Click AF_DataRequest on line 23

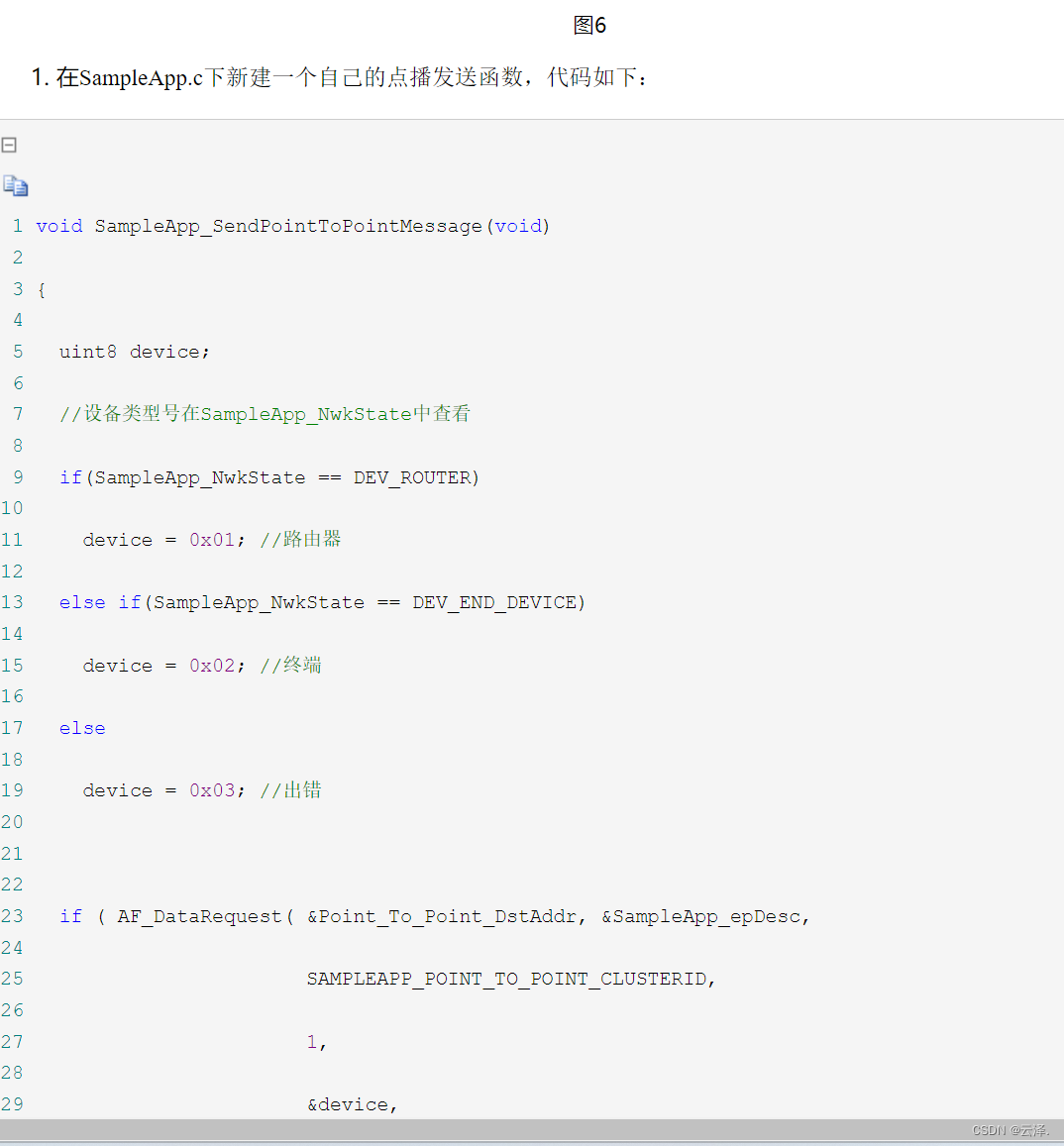click(200, 916)
